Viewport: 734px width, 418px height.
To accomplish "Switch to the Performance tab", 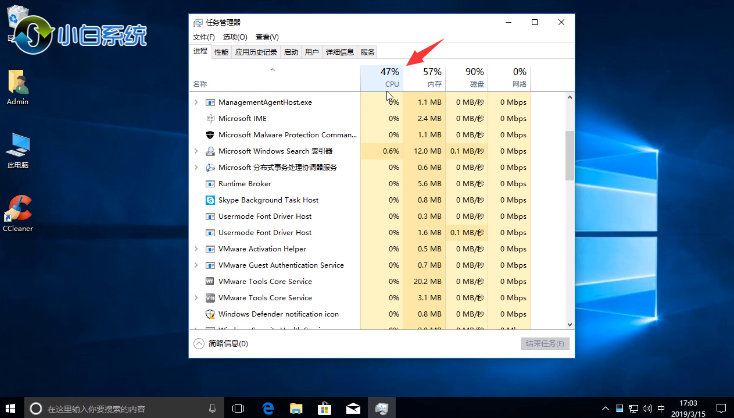I will [x=221, y=52].
